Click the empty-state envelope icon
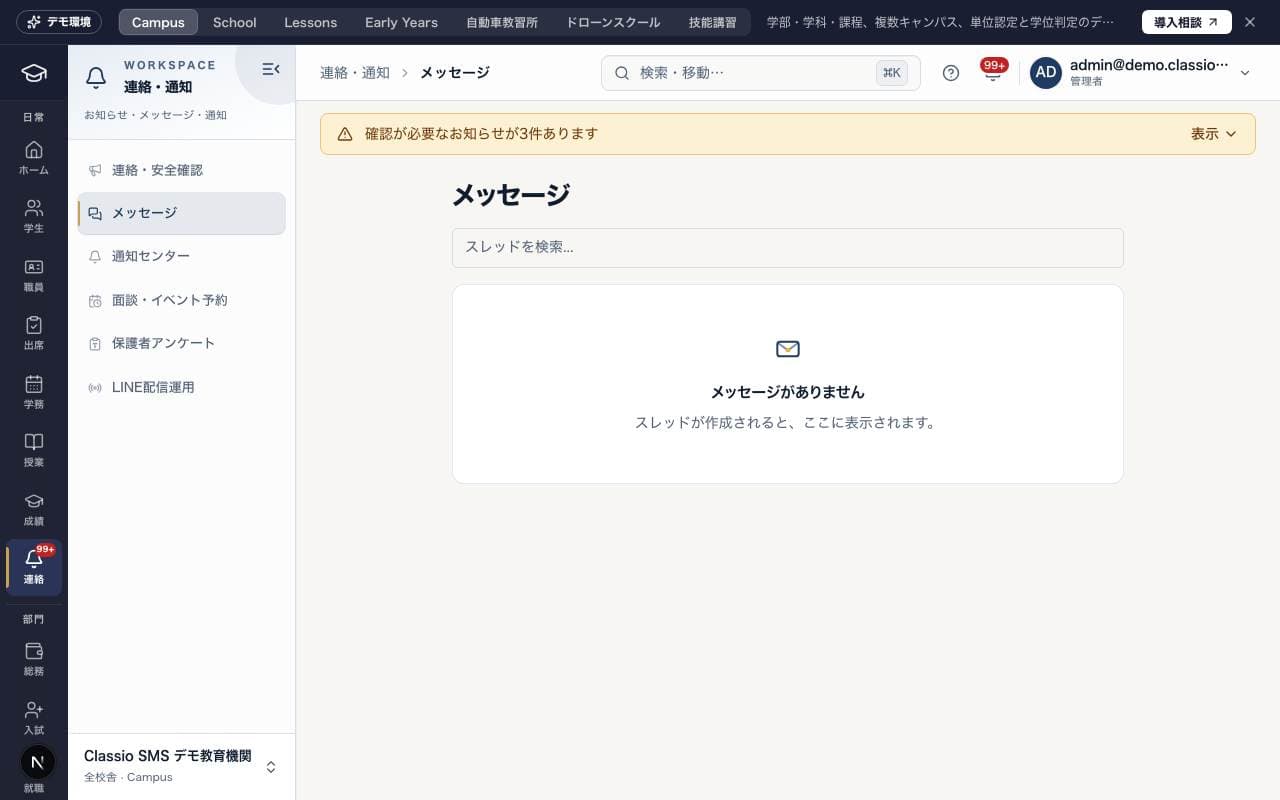 [788, 349]
